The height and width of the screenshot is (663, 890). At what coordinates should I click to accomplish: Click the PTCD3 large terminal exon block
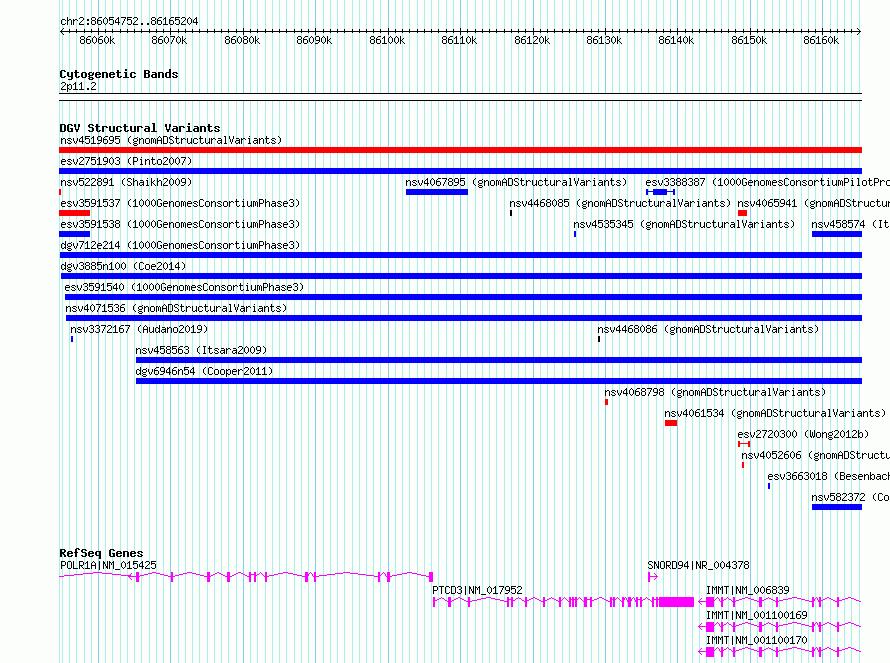676,602
